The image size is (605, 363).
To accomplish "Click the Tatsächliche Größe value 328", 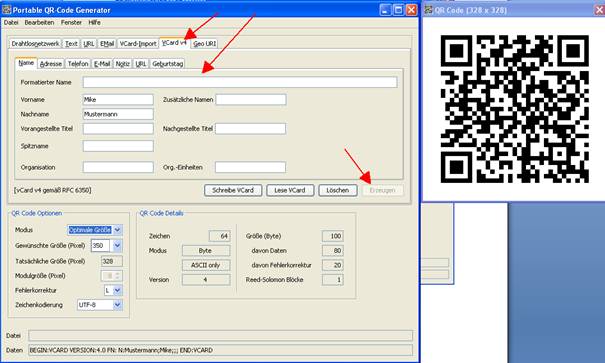I will click(x=112, y=261).
